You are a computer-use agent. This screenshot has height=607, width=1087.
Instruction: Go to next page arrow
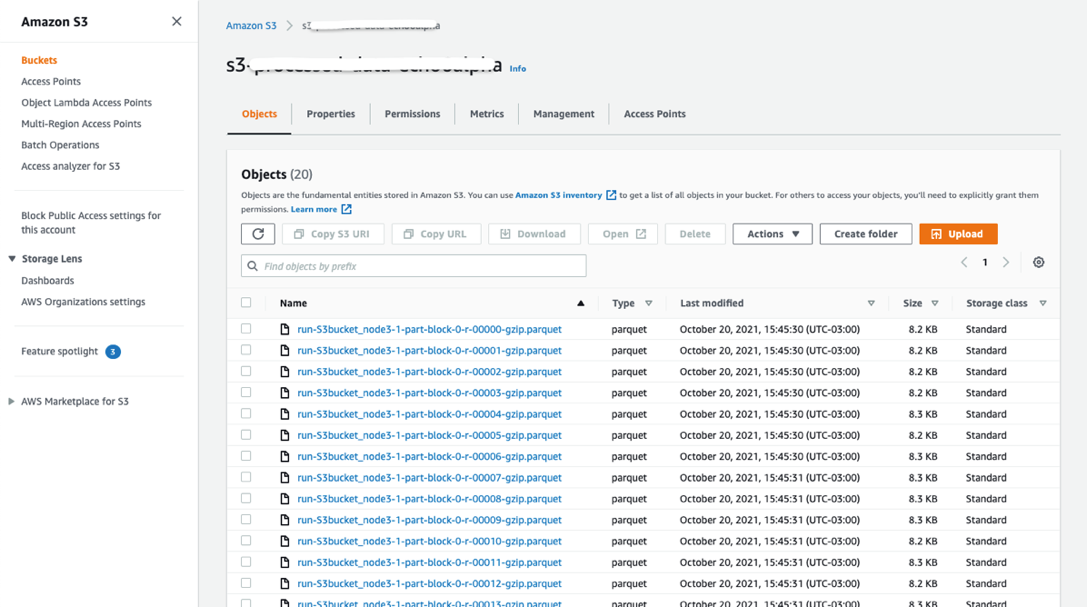[x=1006, y=262]
